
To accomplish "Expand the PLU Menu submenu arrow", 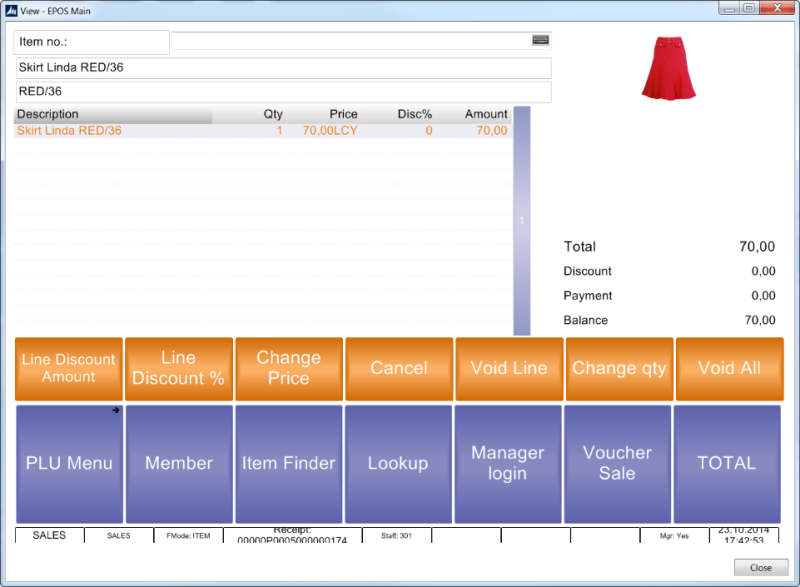I will tap(116, 409).
